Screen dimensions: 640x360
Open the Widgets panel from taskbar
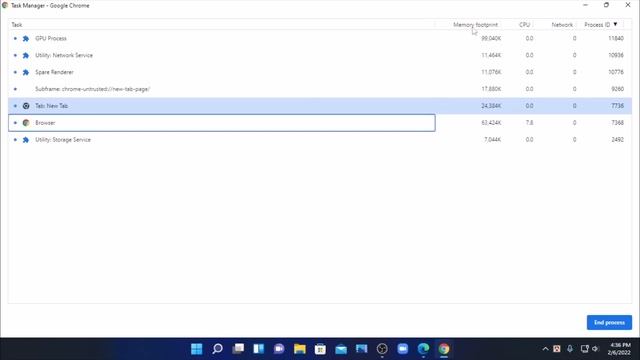point(259,349)
